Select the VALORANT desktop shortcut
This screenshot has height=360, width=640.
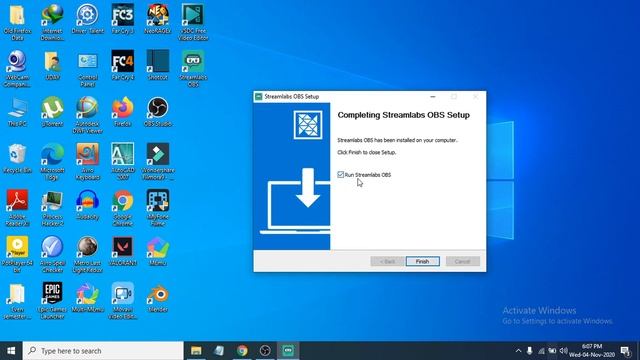tap(122, 251)
